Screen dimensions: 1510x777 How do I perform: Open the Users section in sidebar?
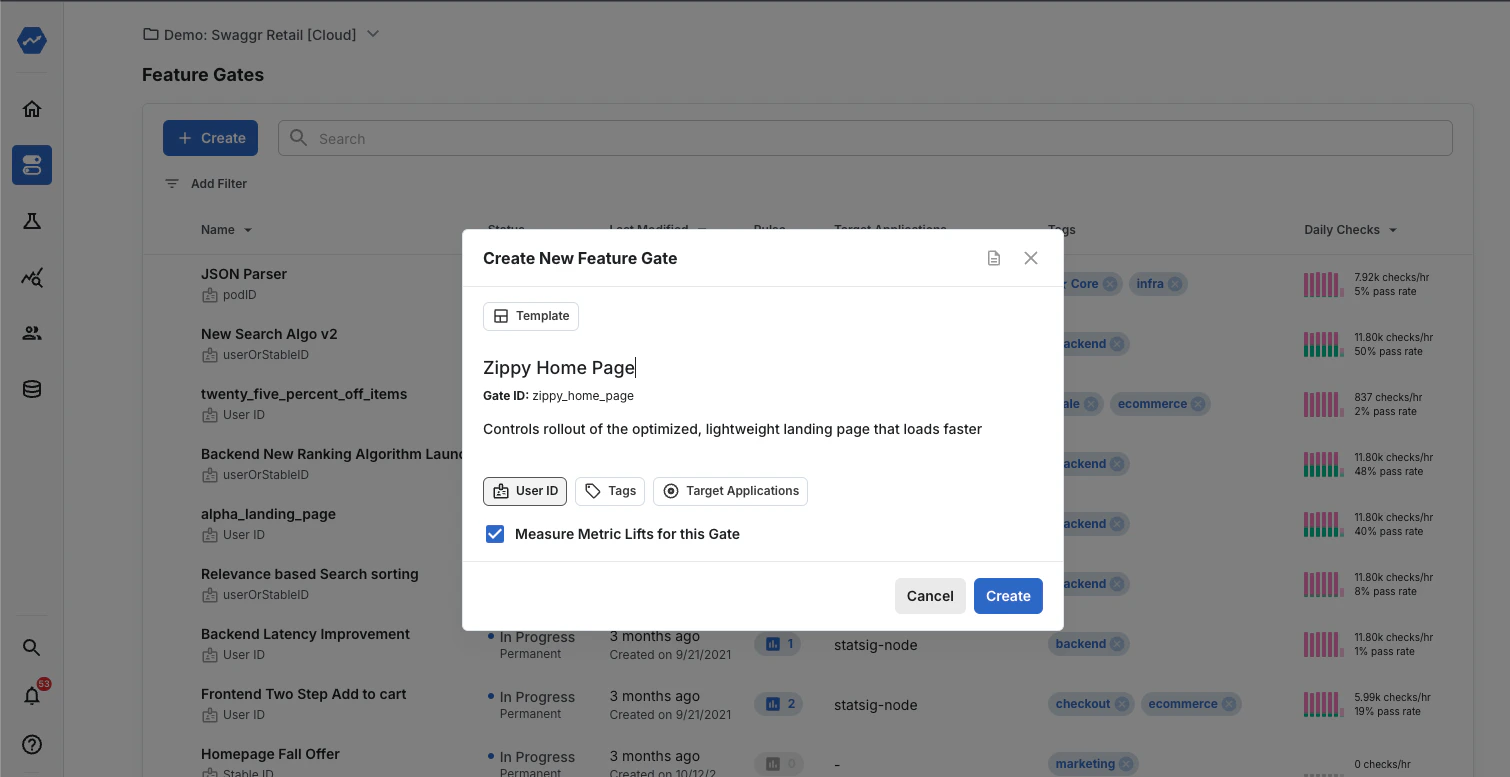31,333
